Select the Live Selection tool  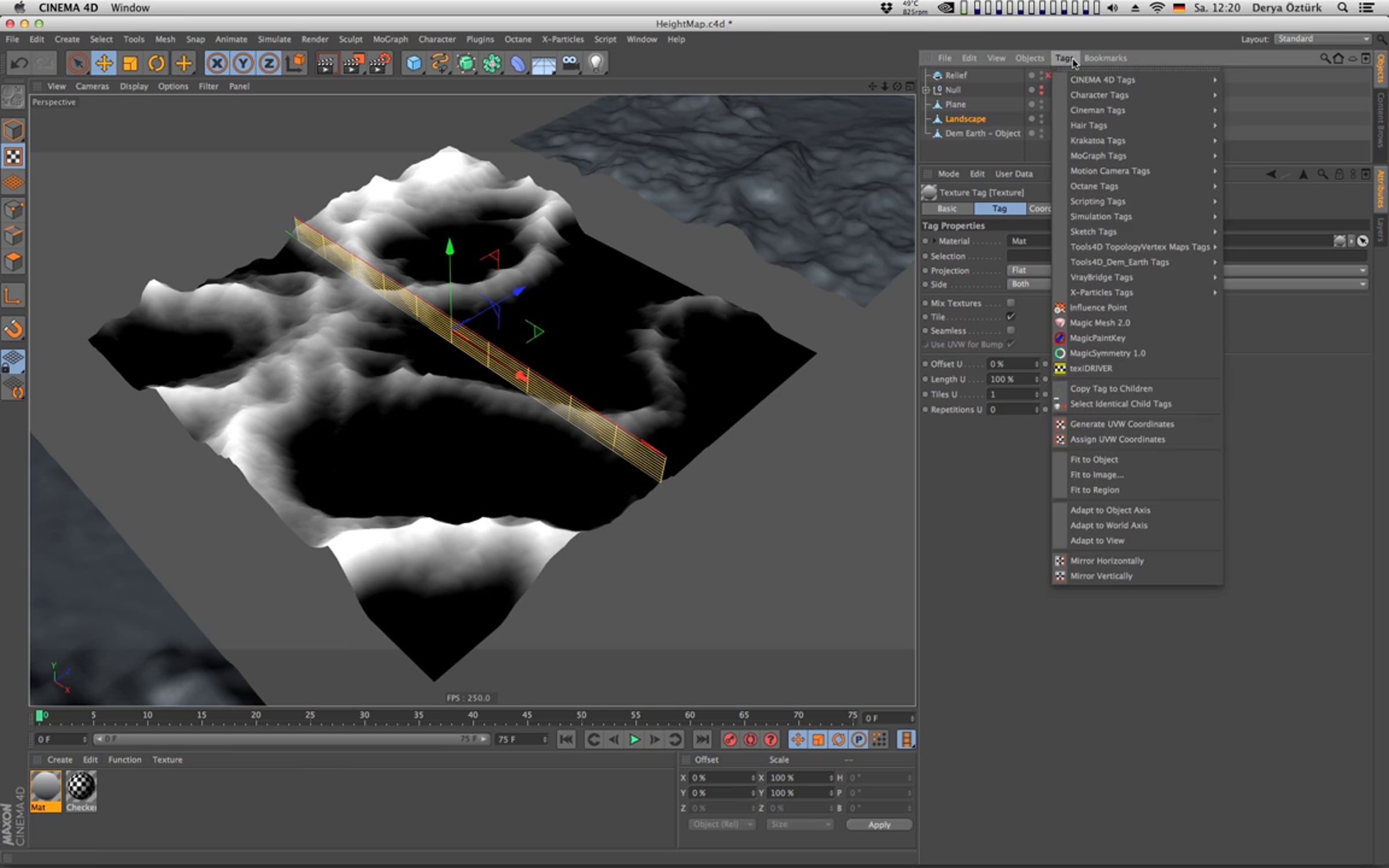(78, 63)
